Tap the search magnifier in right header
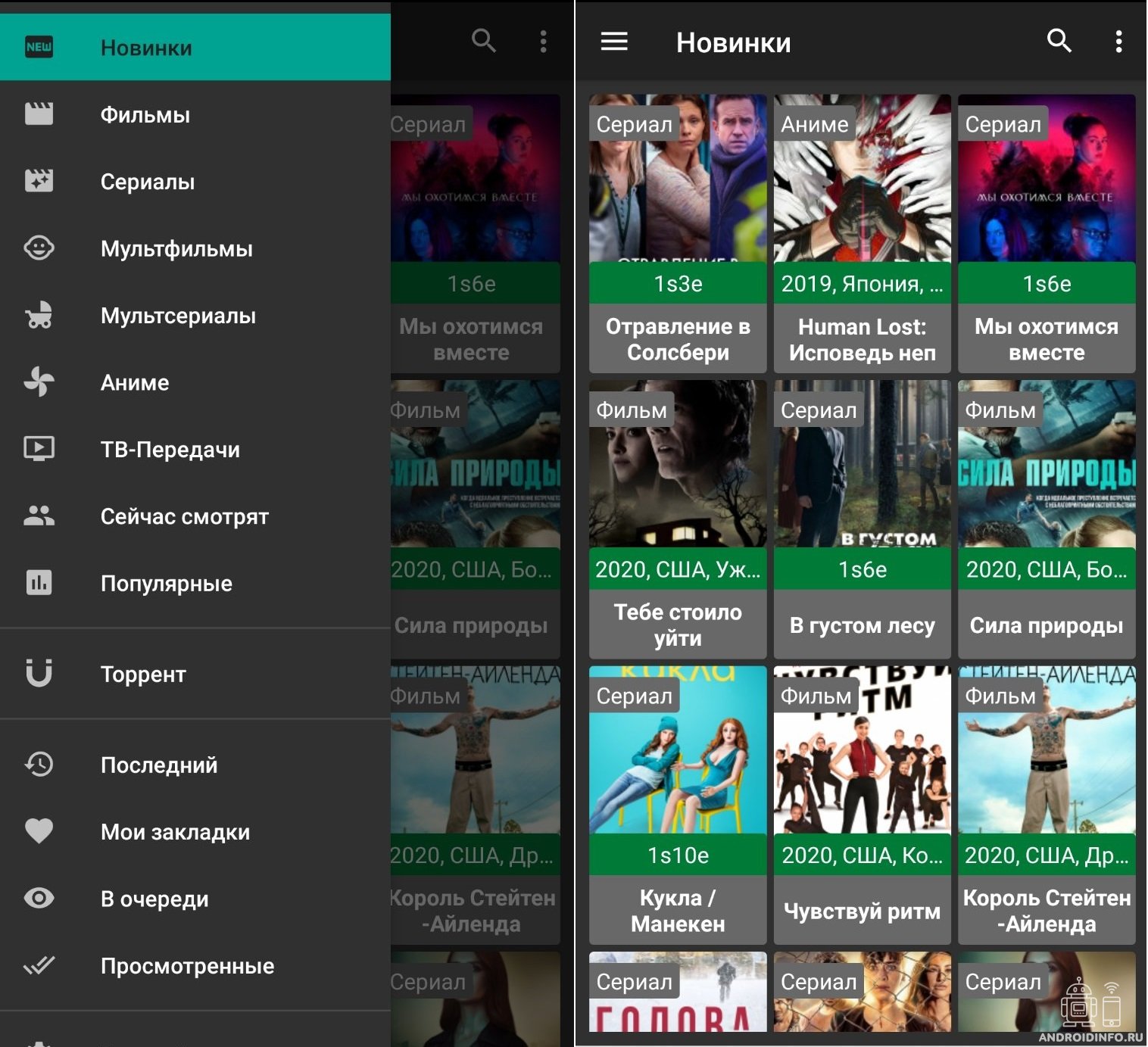 click(x=1059, y=41)
